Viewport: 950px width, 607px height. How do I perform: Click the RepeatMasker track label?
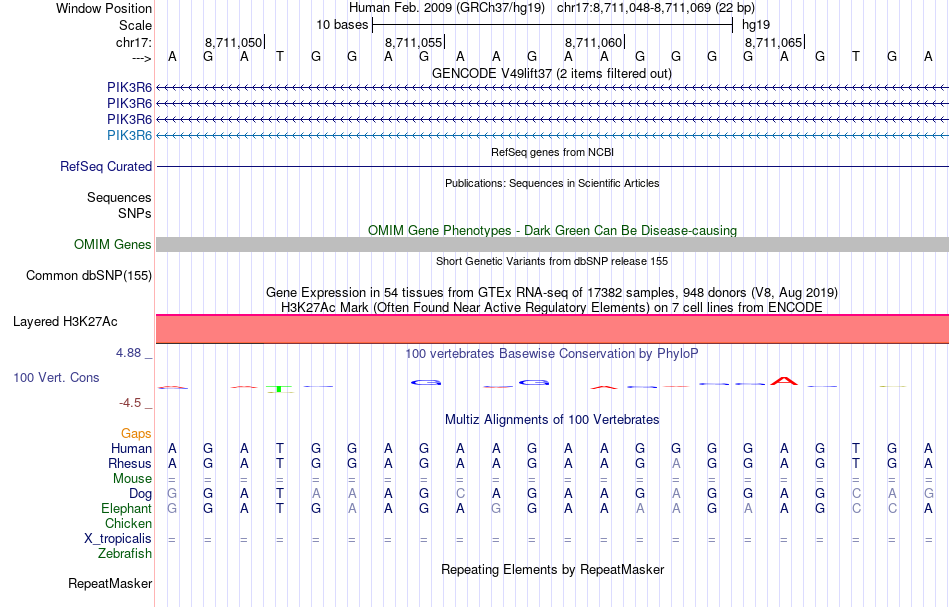click(110, 583)
